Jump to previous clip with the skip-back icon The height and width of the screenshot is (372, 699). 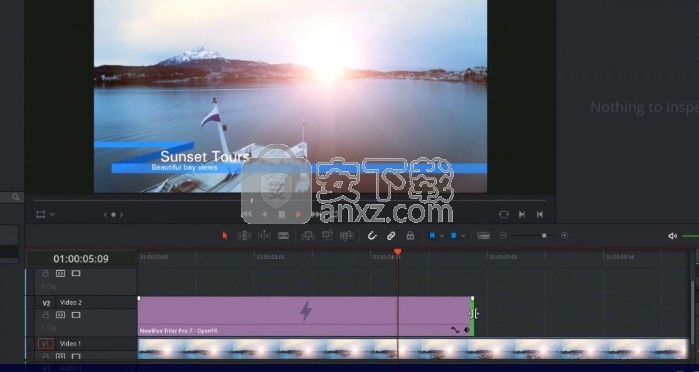click(x=540, y=215)
